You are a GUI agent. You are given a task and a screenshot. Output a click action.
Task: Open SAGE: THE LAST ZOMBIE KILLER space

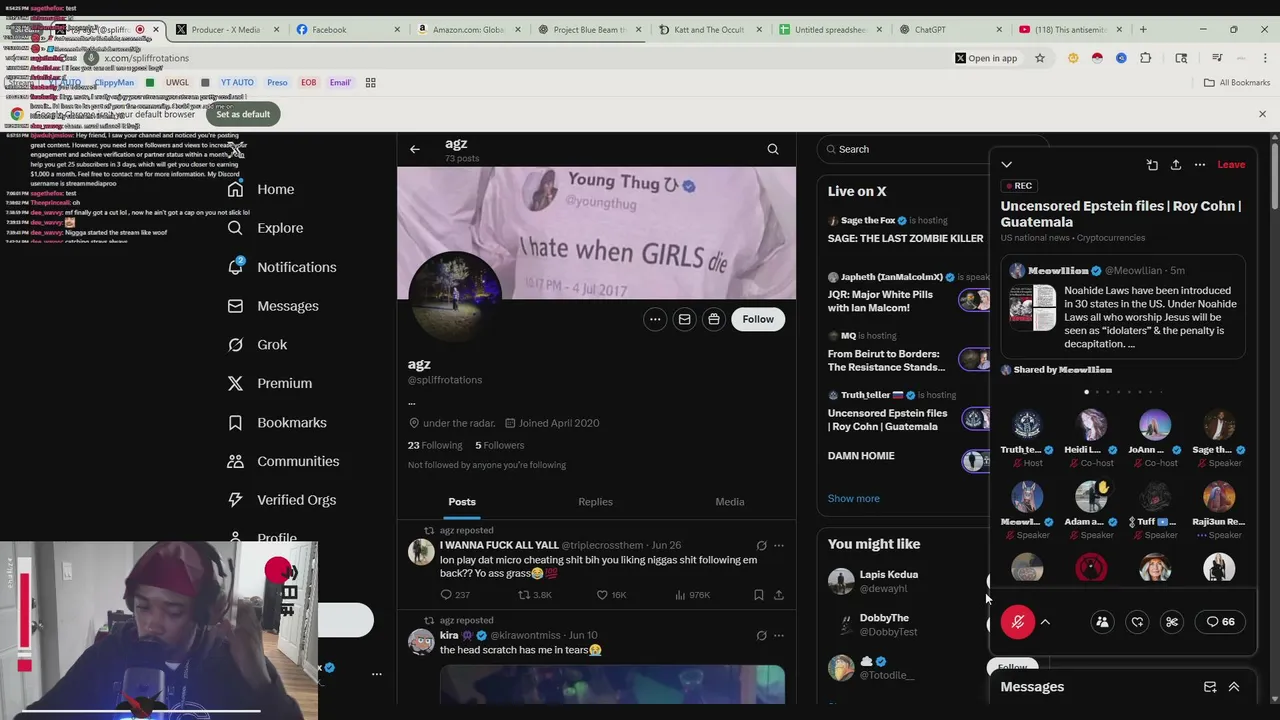click(905, 239)
